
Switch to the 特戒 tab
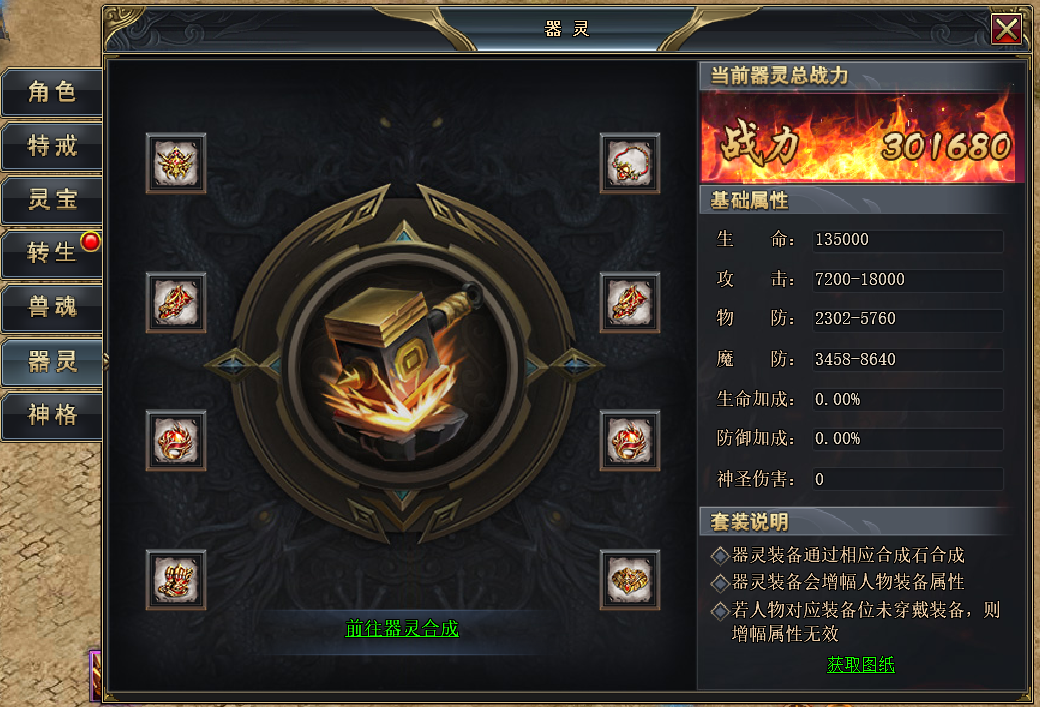(x=52, y=146)
